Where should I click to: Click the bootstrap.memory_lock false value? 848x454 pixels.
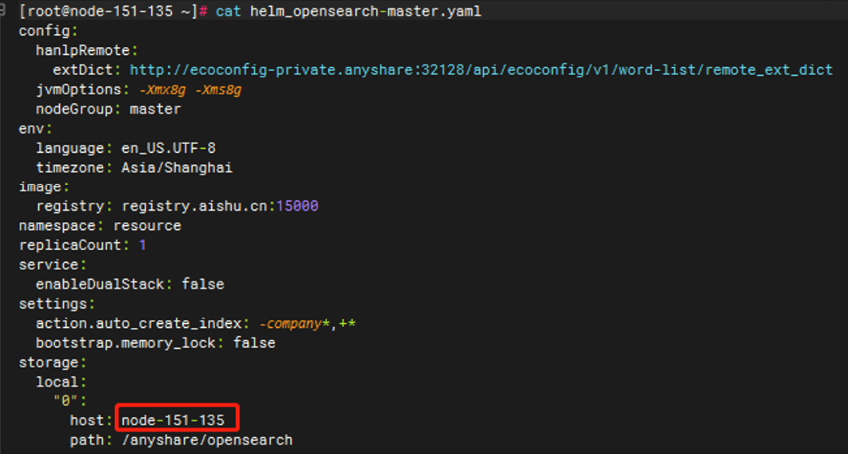(254, 343)
